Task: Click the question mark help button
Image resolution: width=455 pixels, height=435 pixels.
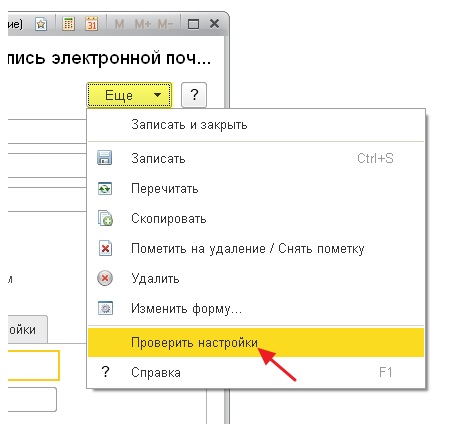Action: (194, 95)
